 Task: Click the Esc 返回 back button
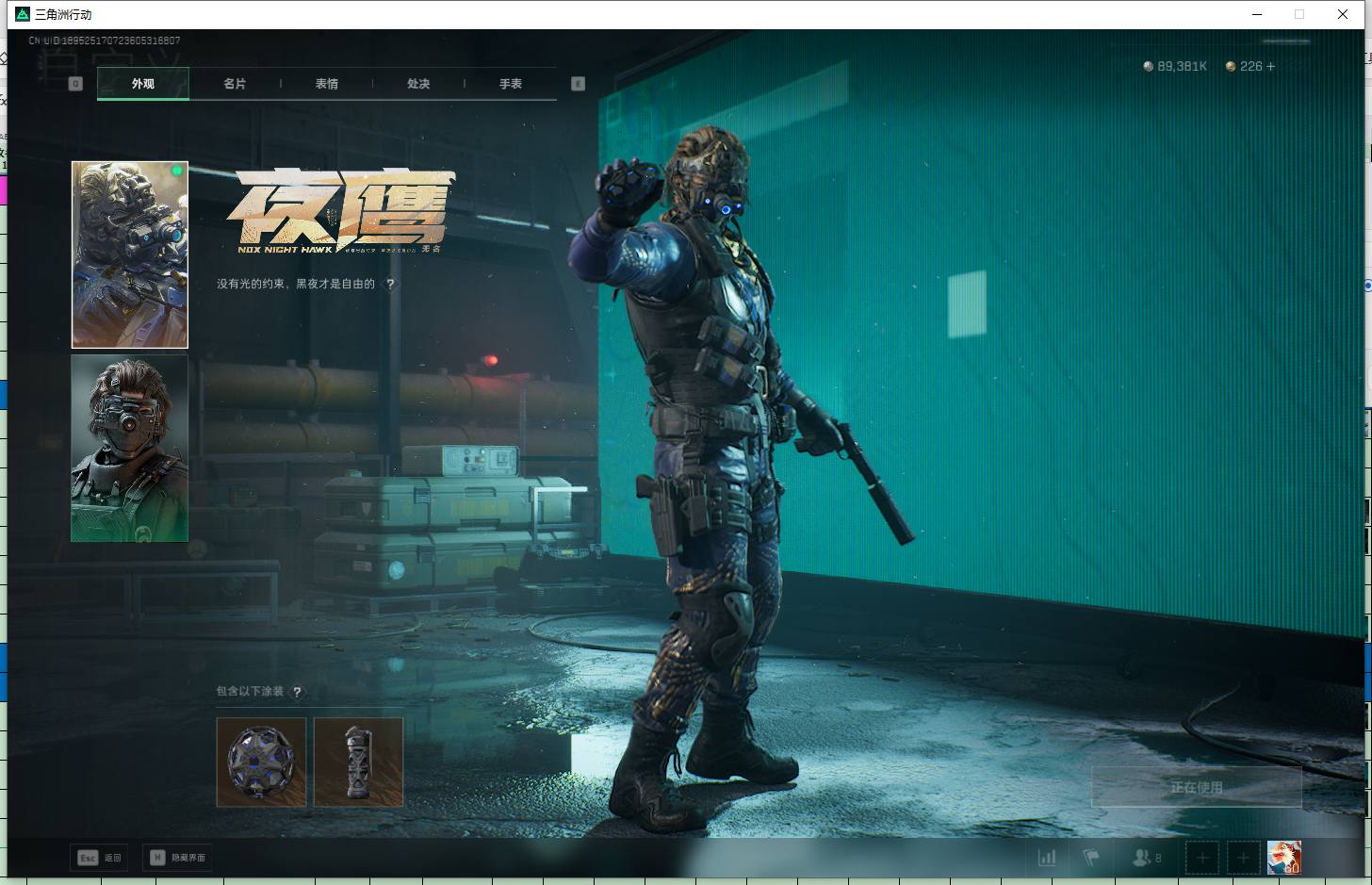click(99, 858)
